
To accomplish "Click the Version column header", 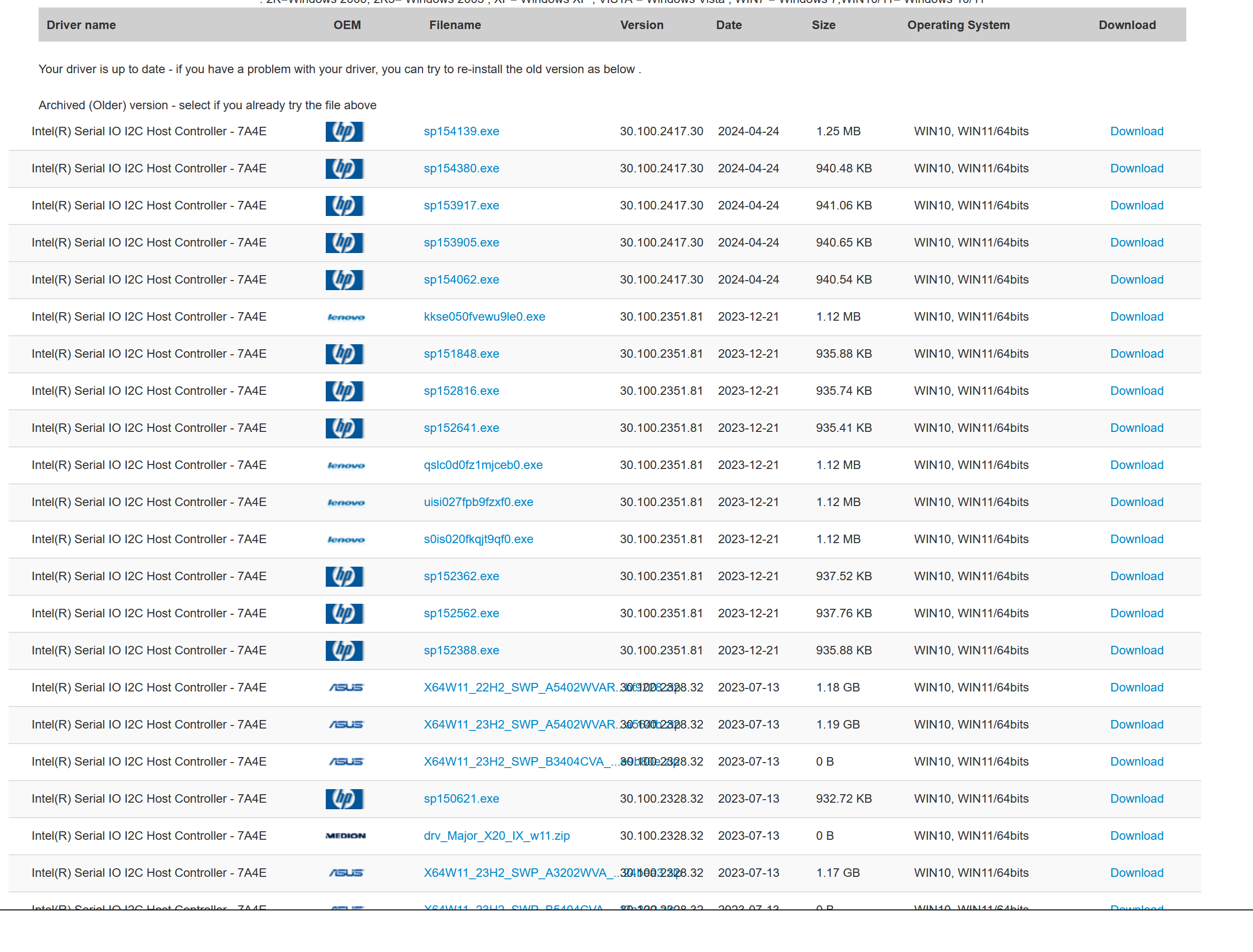I will click(642, 25).
